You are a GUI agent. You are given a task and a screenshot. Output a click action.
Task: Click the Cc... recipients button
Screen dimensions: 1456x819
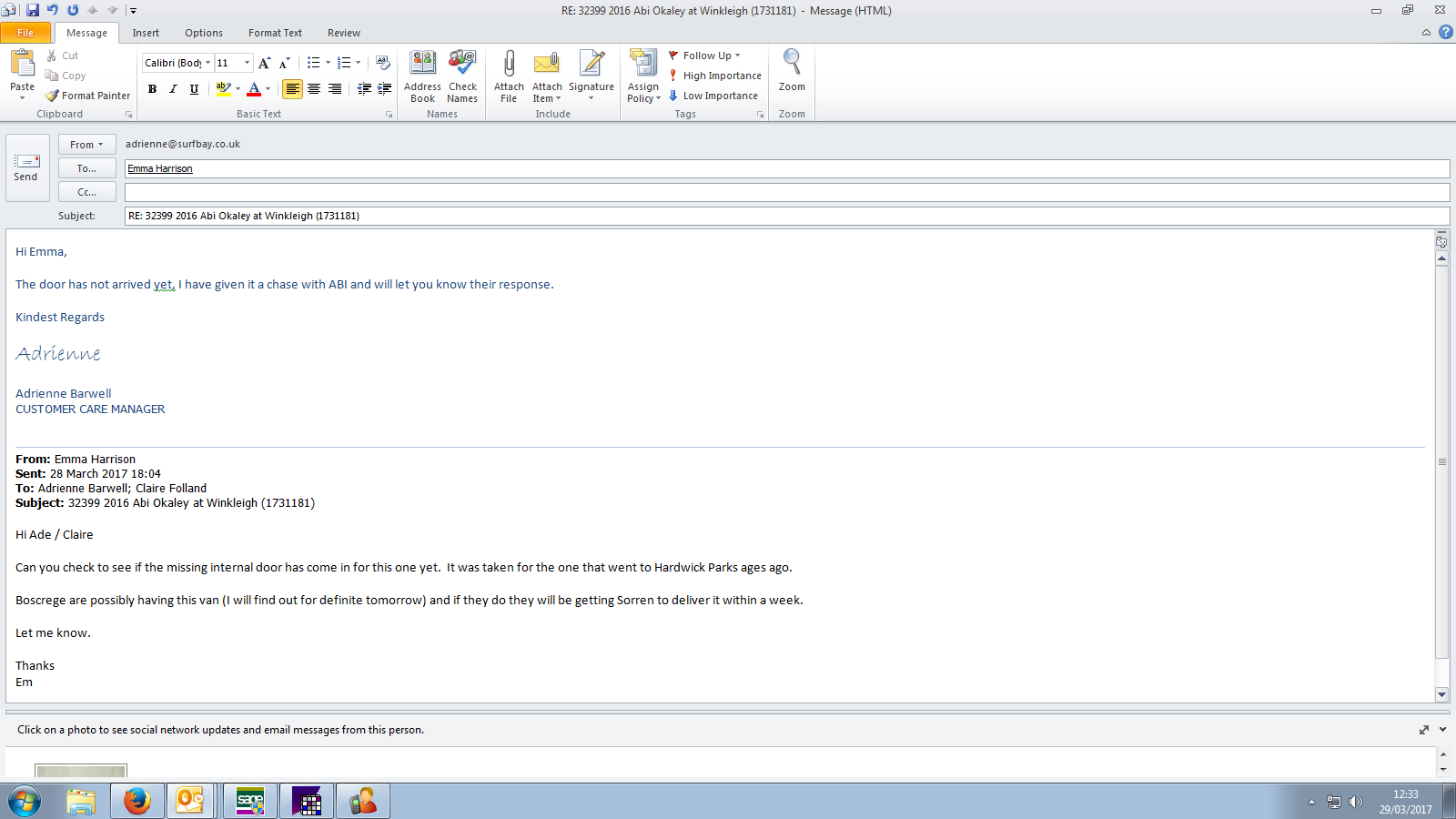[86, 192]
